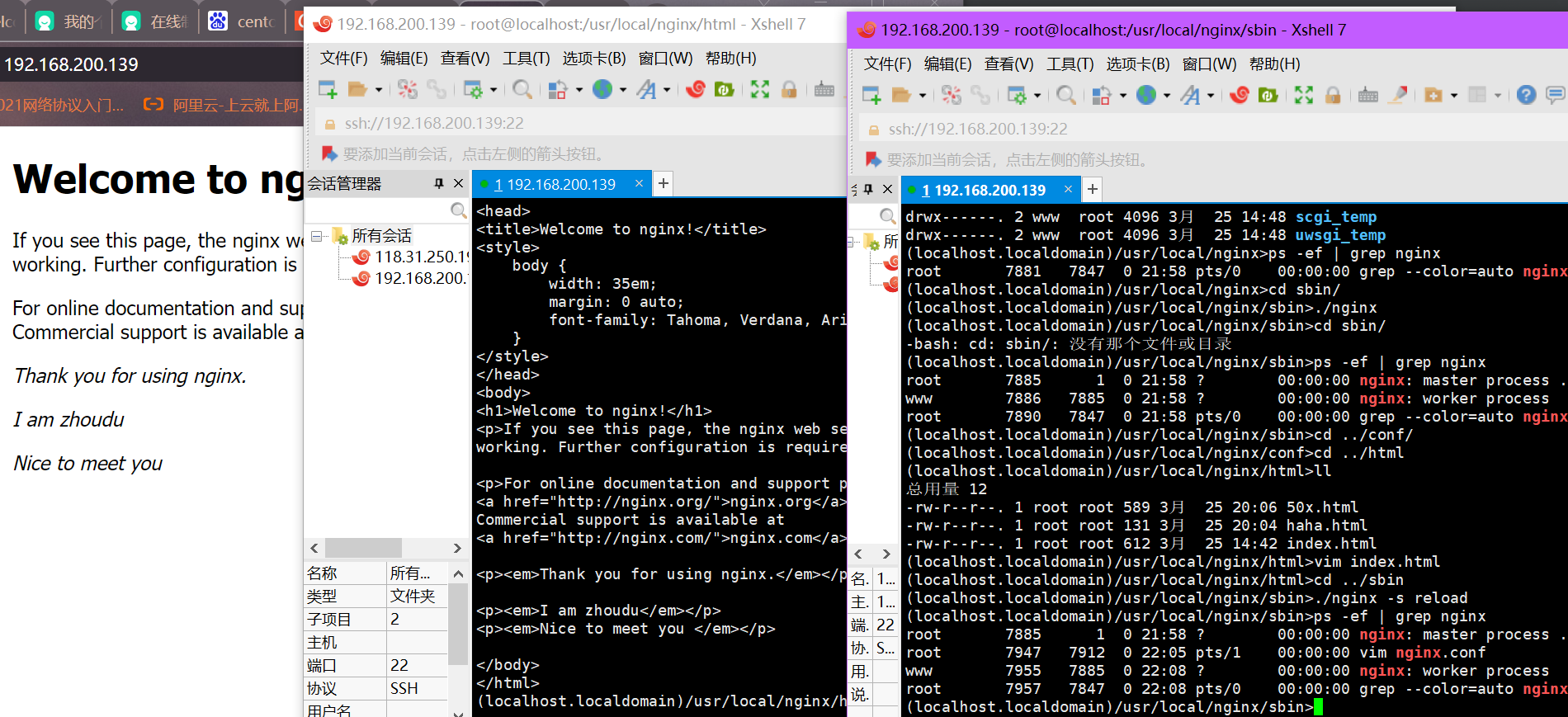The height and width of the screenshot is (717, 1568).
Task: Toggle the lock screen icon in the nginx/html window
Action: tap(789, 89)
